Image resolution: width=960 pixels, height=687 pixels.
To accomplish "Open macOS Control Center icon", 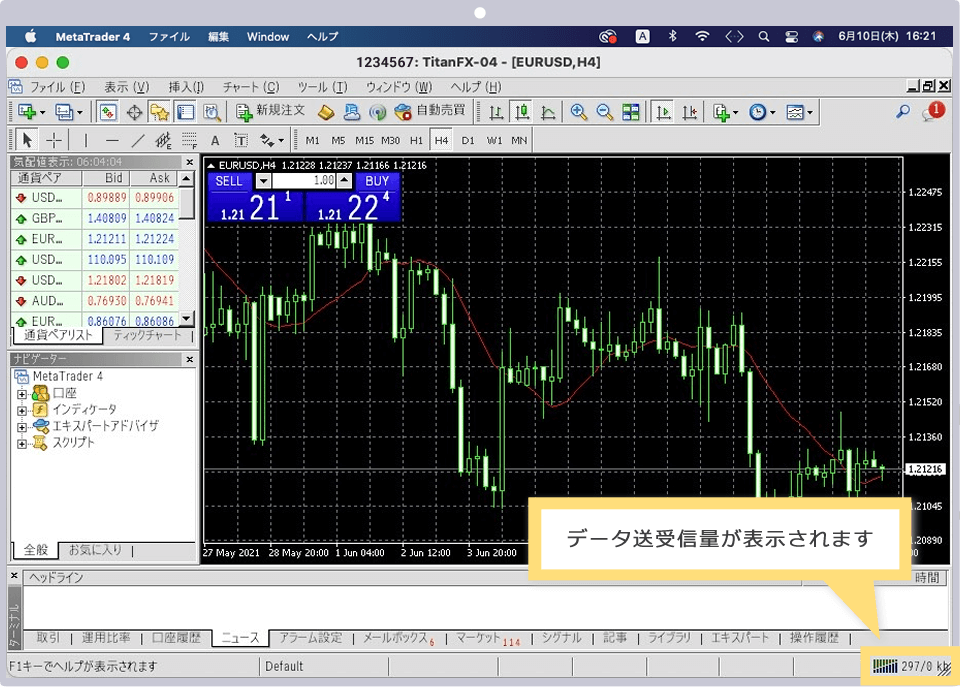I will (x=791, y=36).
